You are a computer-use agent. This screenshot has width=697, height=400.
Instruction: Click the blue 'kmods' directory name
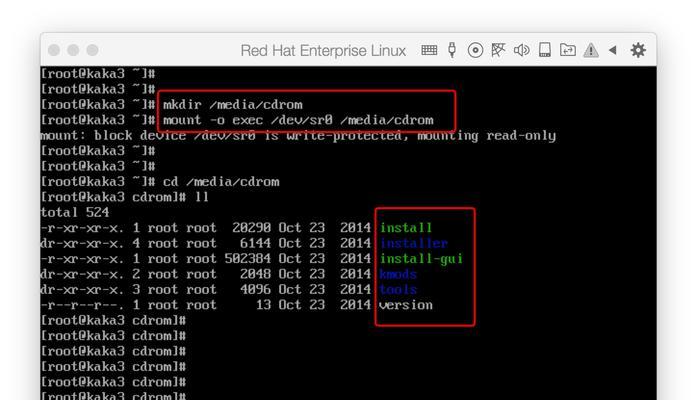398,274
